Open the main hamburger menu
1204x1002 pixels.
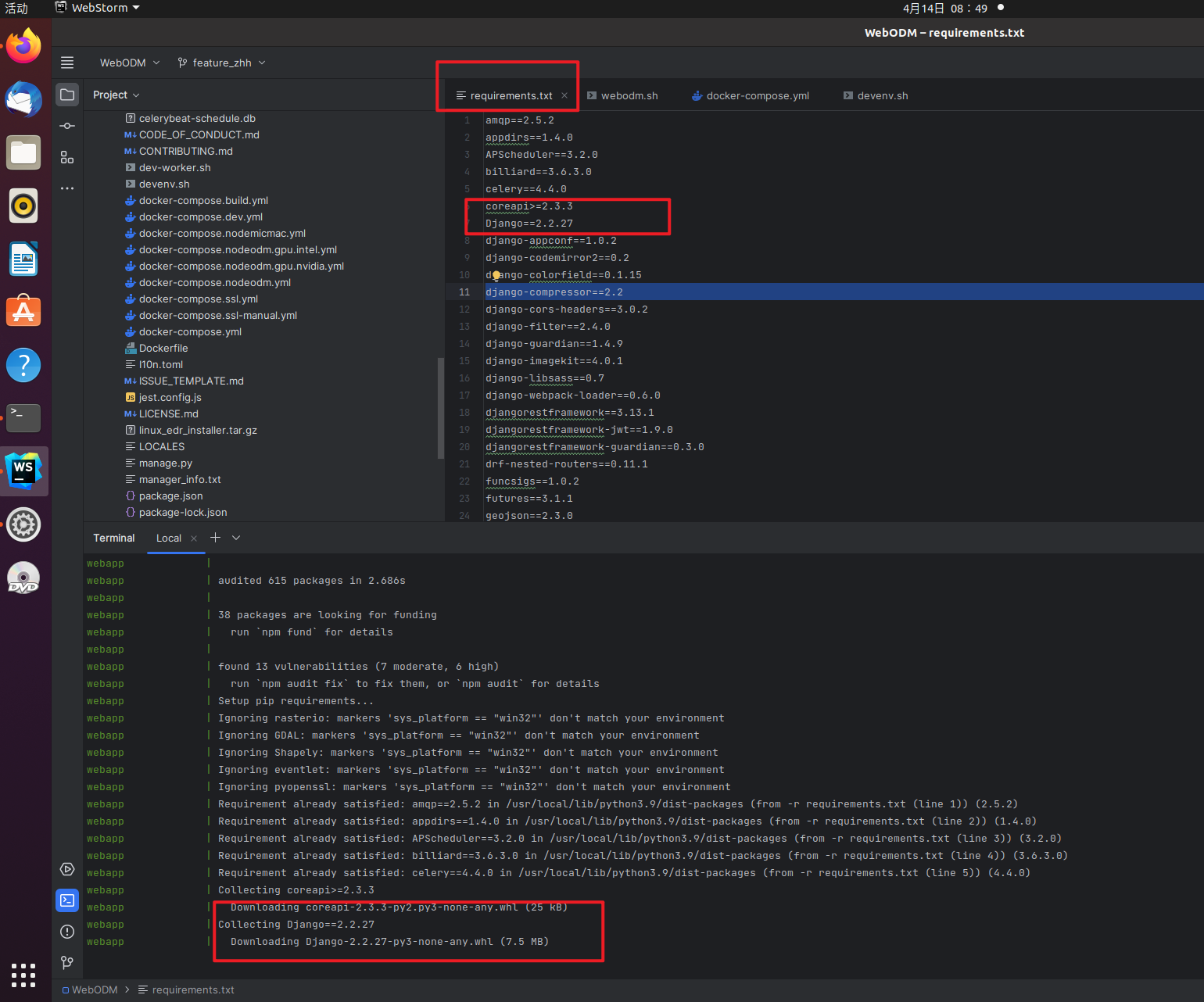point(67,63)
